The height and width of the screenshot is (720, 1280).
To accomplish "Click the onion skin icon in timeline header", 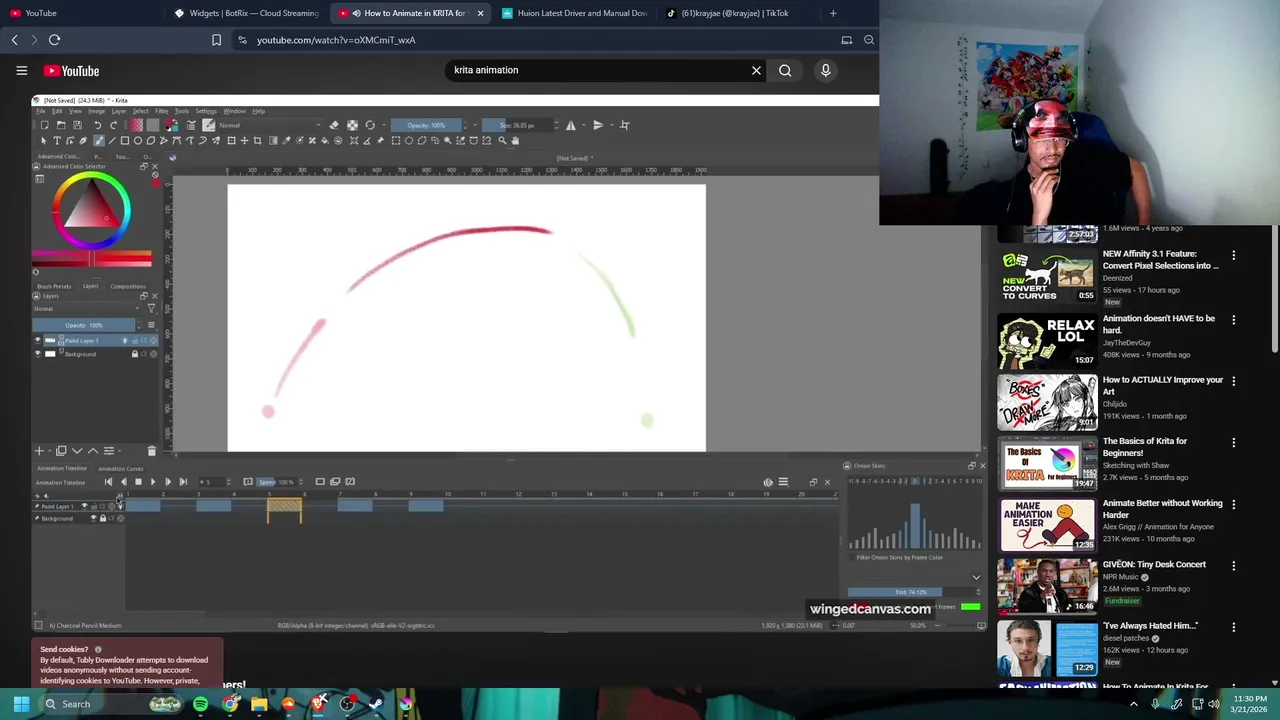I will 768,482.
